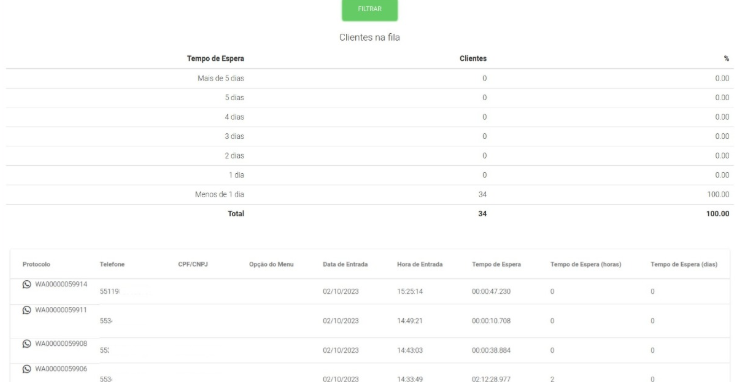Image resolution: width=735 pixels, height=382 pixels.
Task: Click the 3 dias row label
Action: click(234, 136)
